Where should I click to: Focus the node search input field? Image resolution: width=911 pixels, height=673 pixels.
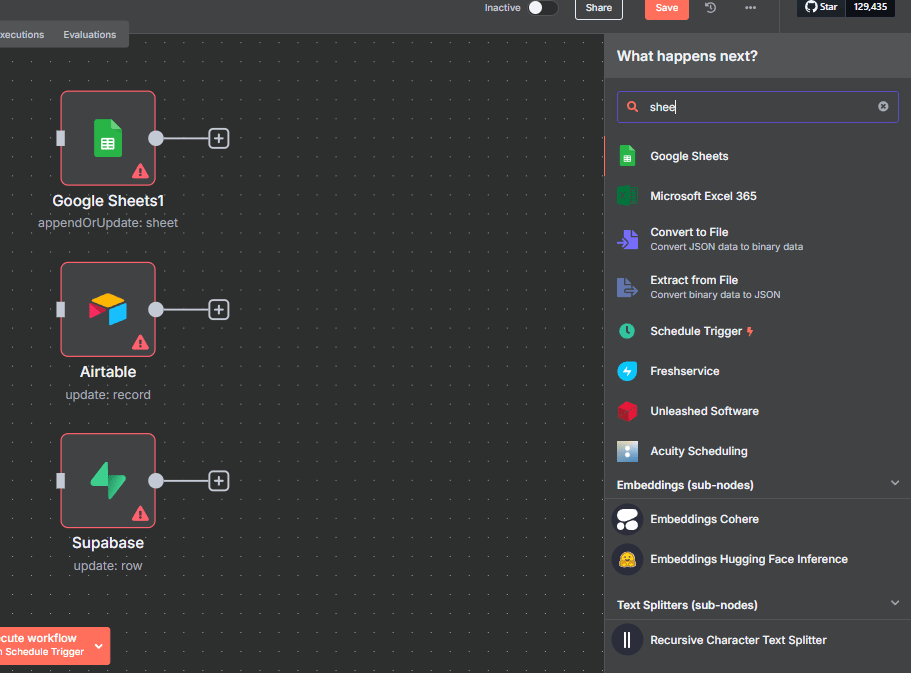click(x=758, y=107)
